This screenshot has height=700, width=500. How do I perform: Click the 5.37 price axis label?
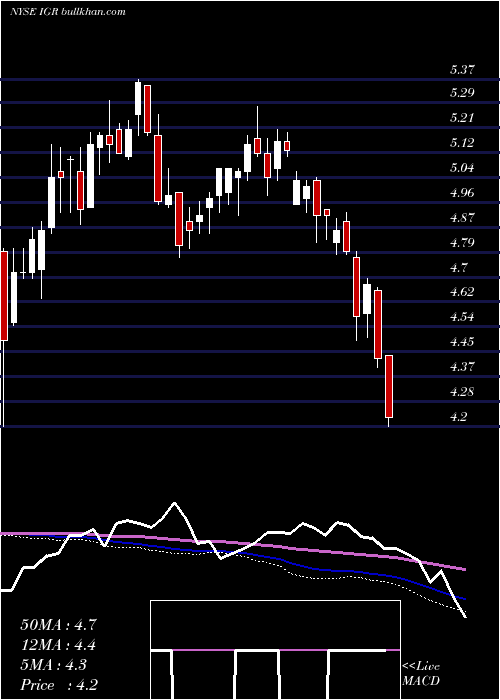pyautogui.click(x=462, y=69)
